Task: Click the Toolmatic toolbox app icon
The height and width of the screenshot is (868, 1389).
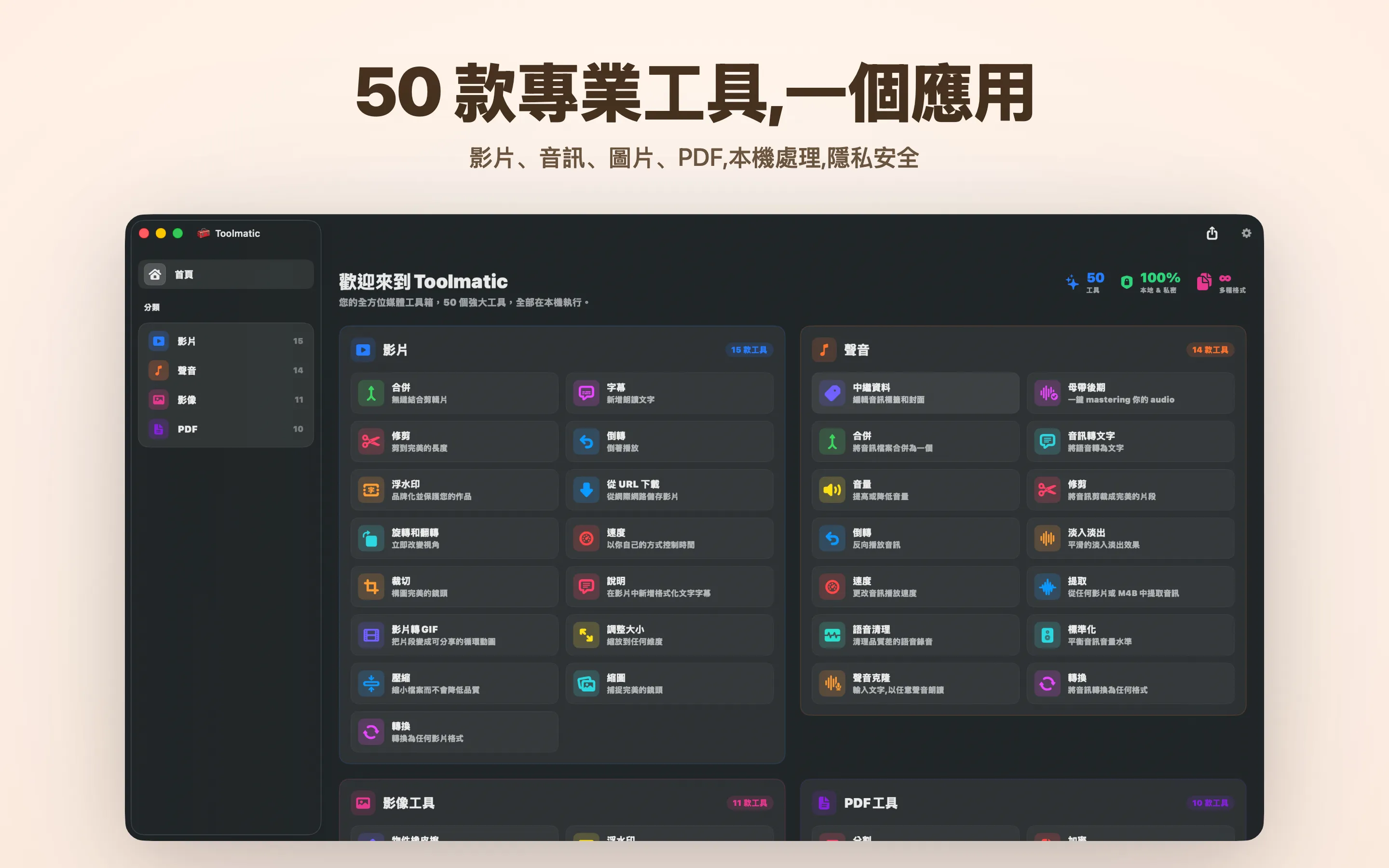Action: pos(203,233)
